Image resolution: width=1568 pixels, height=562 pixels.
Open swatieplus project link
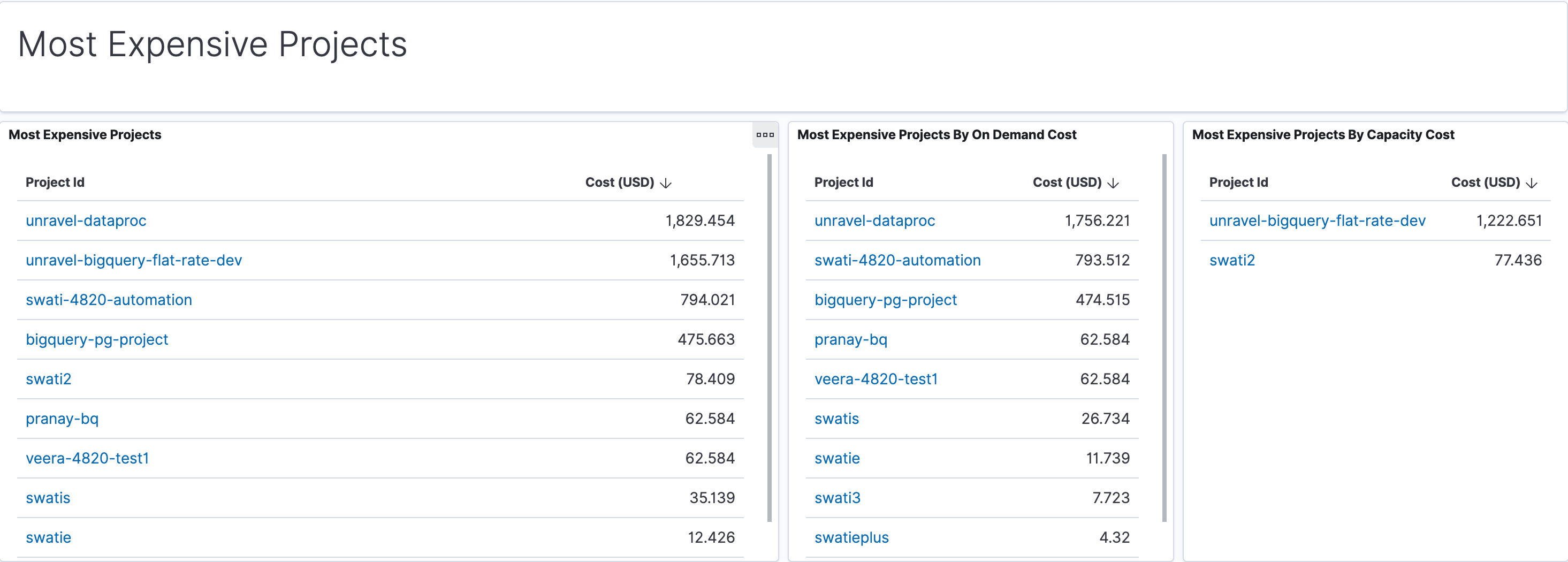point(851,537)
